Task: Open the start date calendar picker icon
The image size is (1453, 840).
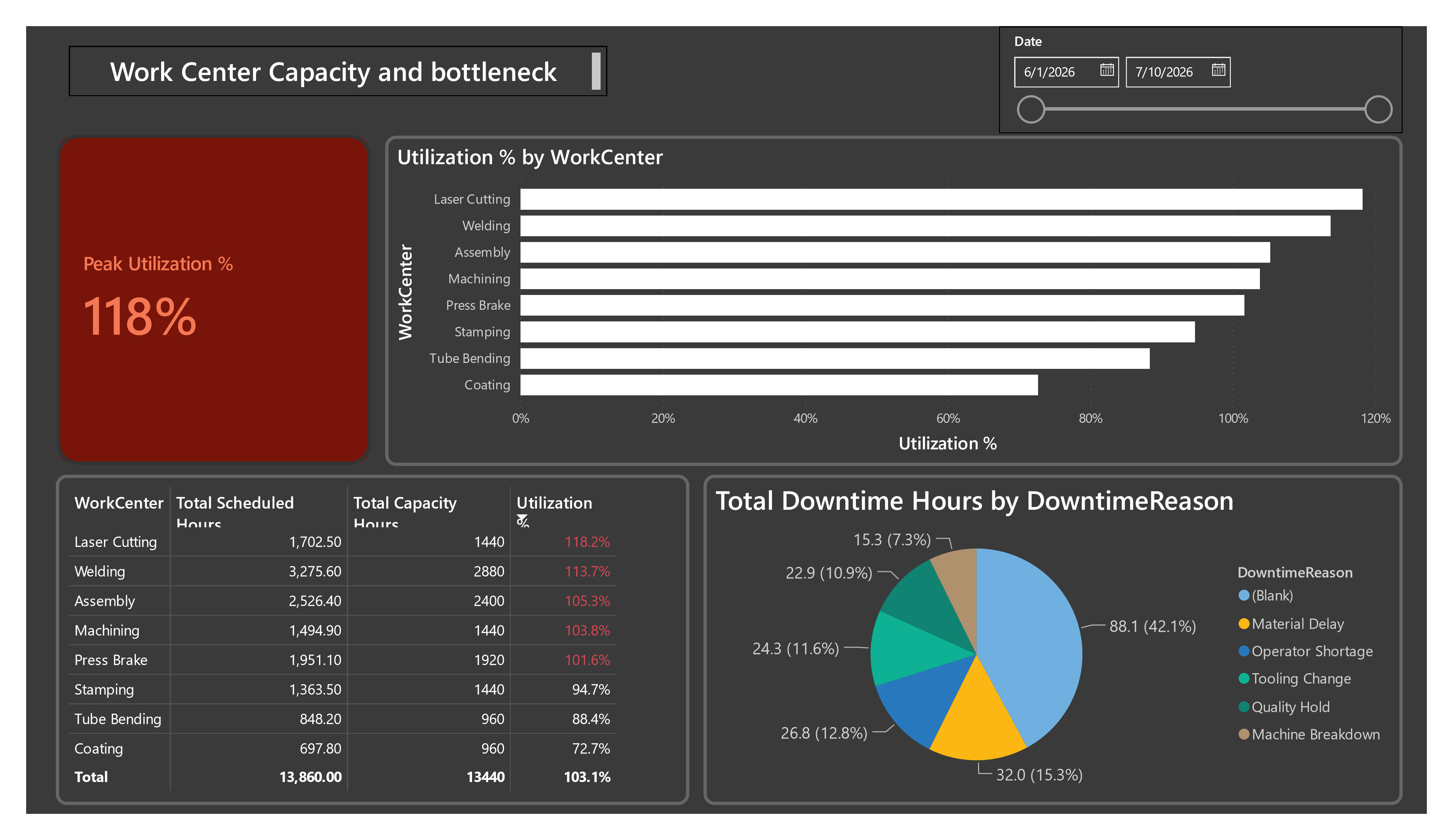Action: [1107, 70]
